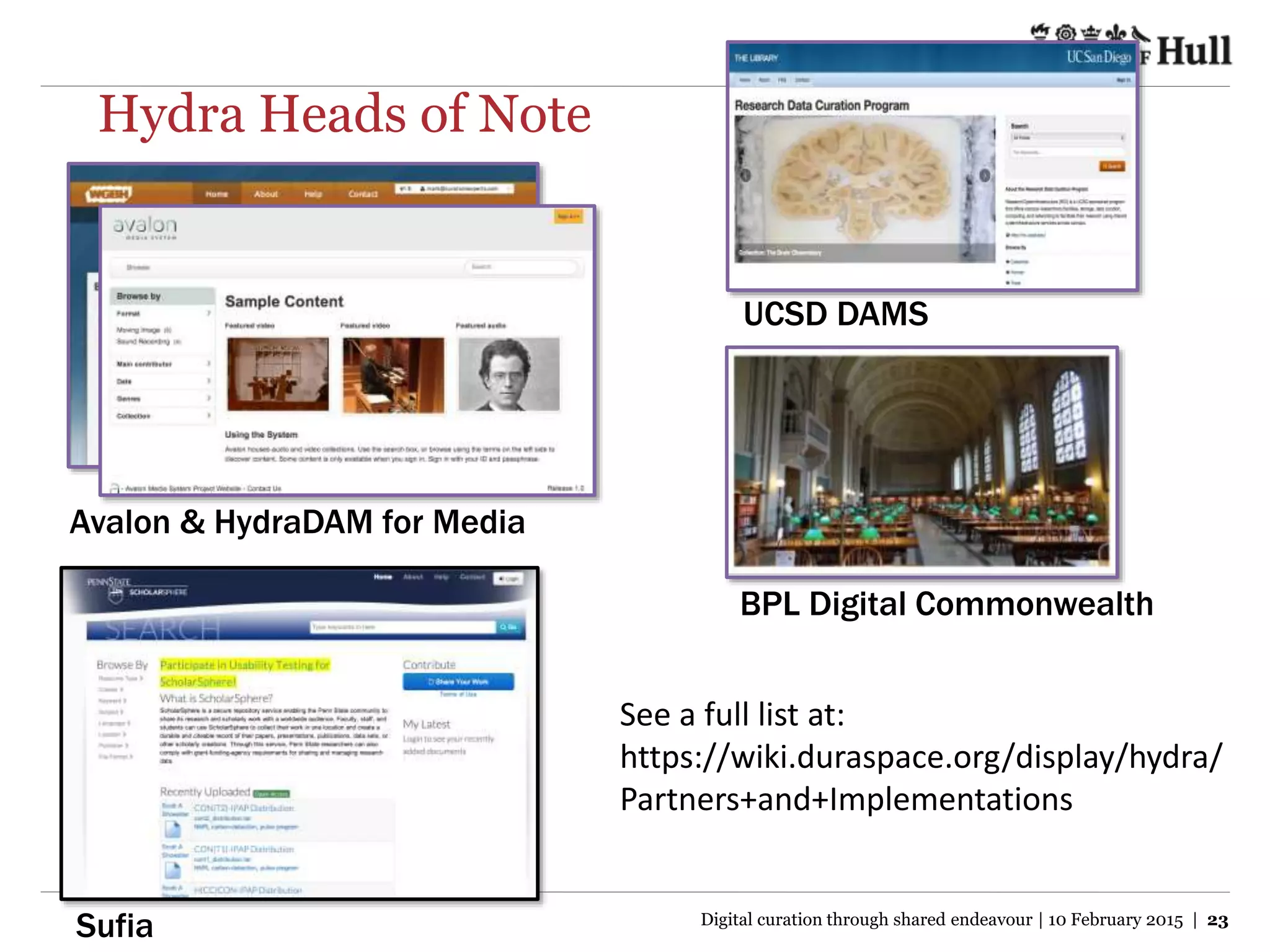Click file icon beside CON(T2)-IPAP Distribution
The height and width of the screenshot is (952, 1270).
[172, 828]
